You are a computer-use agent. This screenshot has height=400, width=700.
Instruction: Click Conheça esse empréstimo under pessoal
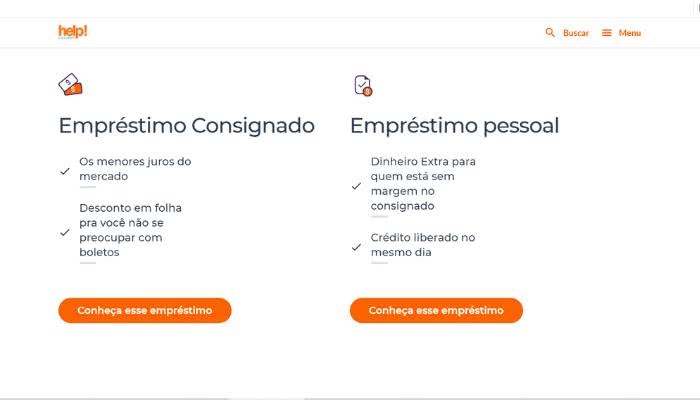[x=436, y=310]
